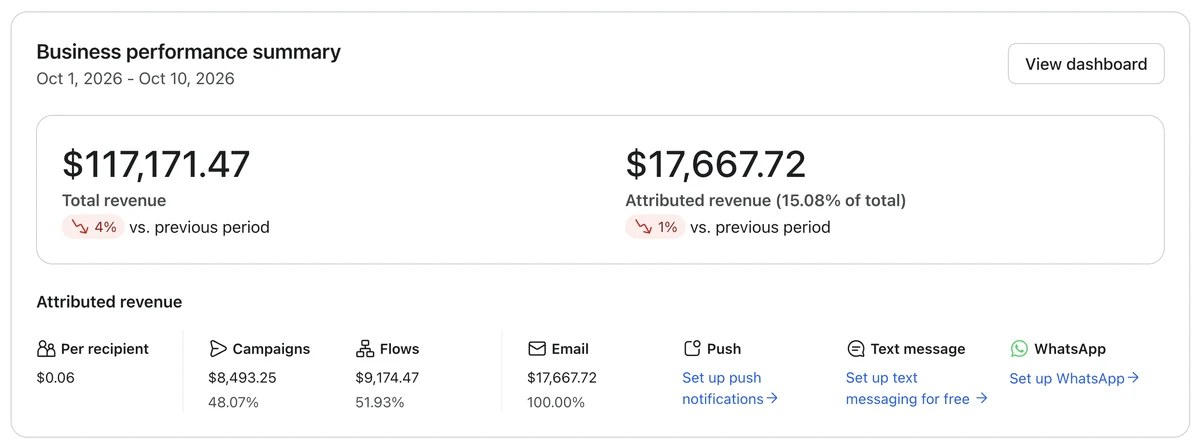Open the View dashboard button
Screen dimensions: 1200x445
[1086, 64]
